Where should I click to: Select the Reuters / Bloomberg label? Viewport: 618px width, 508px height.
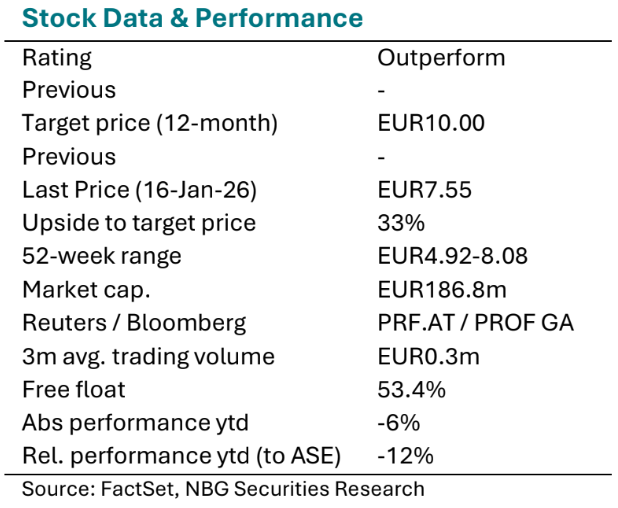(134, 323)
